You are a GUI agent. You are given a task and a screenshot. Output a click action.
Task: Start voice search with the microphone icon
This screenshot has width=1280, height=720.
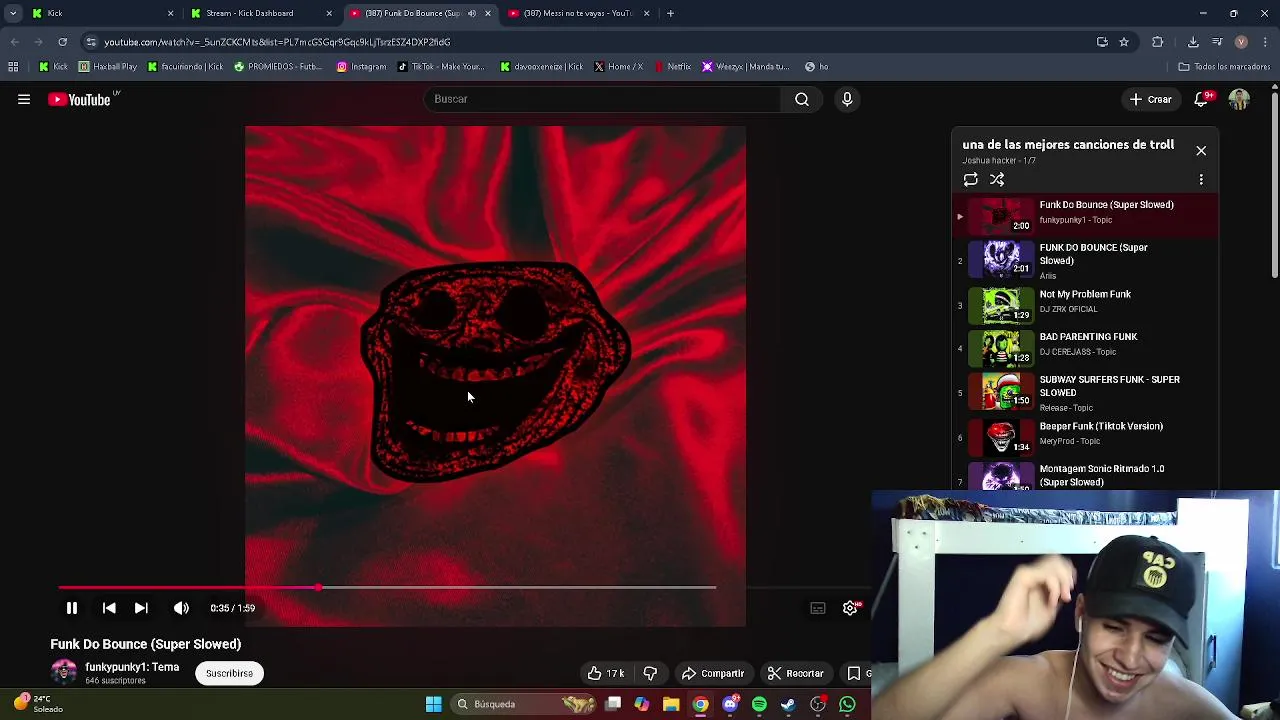[x=847, y=99]
